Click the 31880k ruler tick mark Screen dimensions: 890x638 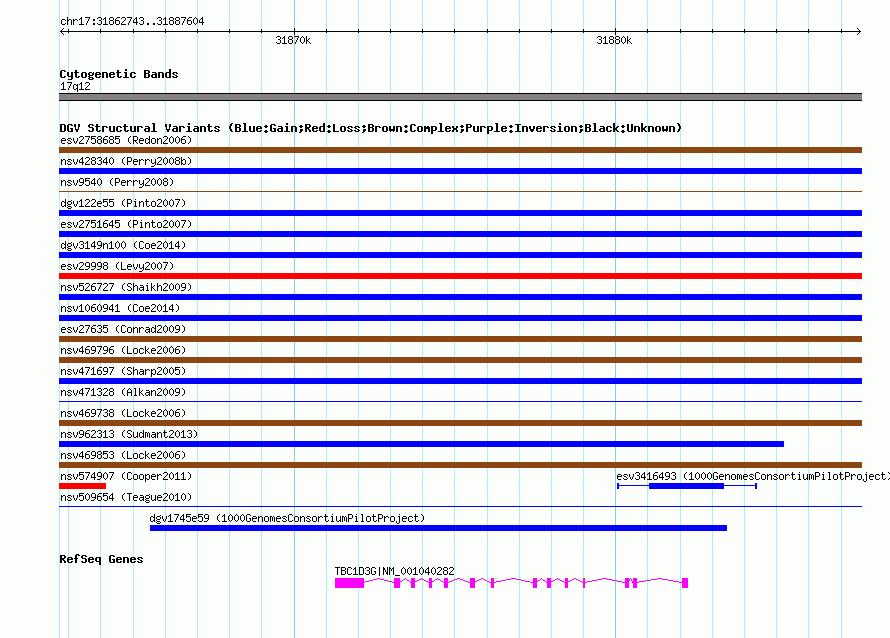pos(615,32)
